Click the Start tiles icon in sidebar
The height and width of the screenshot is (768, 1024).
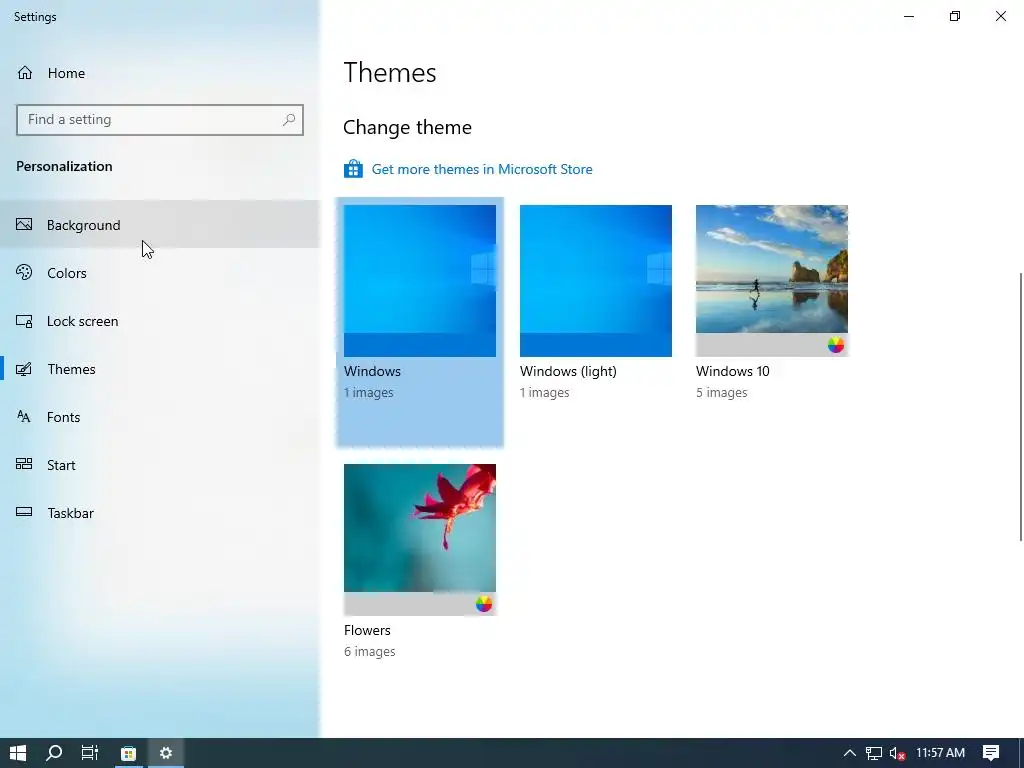pos(24,464)
